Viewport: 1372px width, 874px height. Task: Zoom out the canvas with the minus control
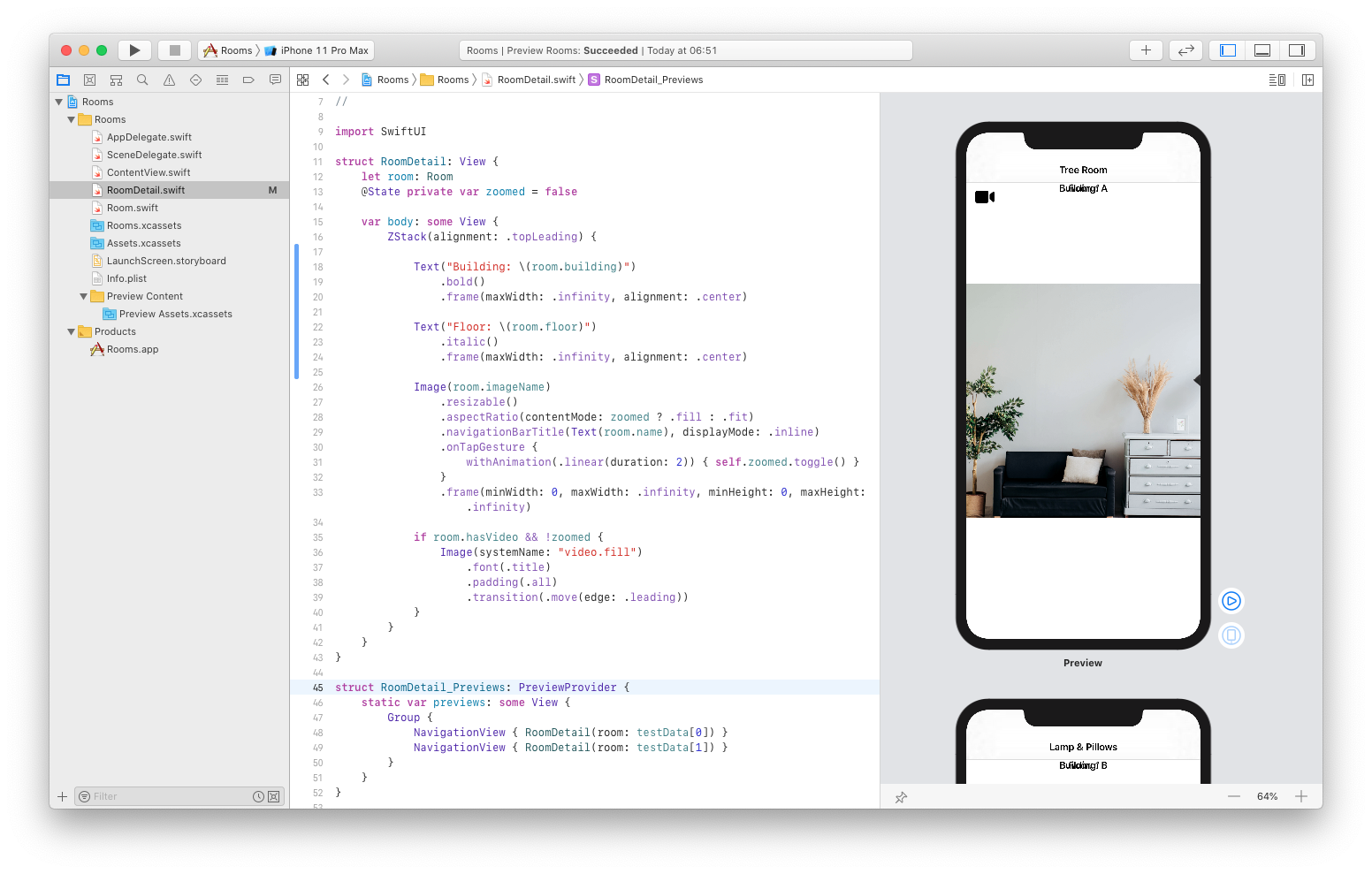click(x=1234, y=796)
